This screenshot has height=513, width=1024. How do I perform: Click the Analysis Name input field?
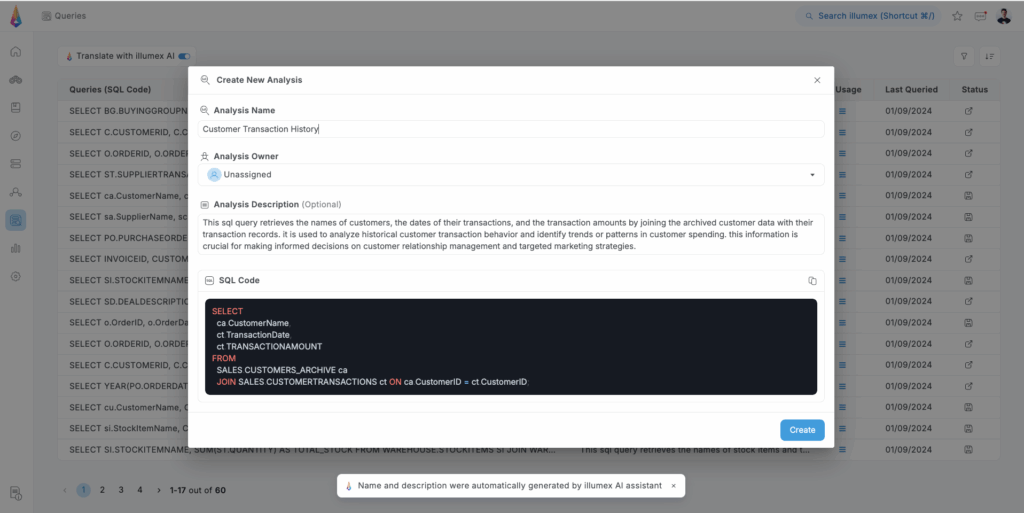511,129
